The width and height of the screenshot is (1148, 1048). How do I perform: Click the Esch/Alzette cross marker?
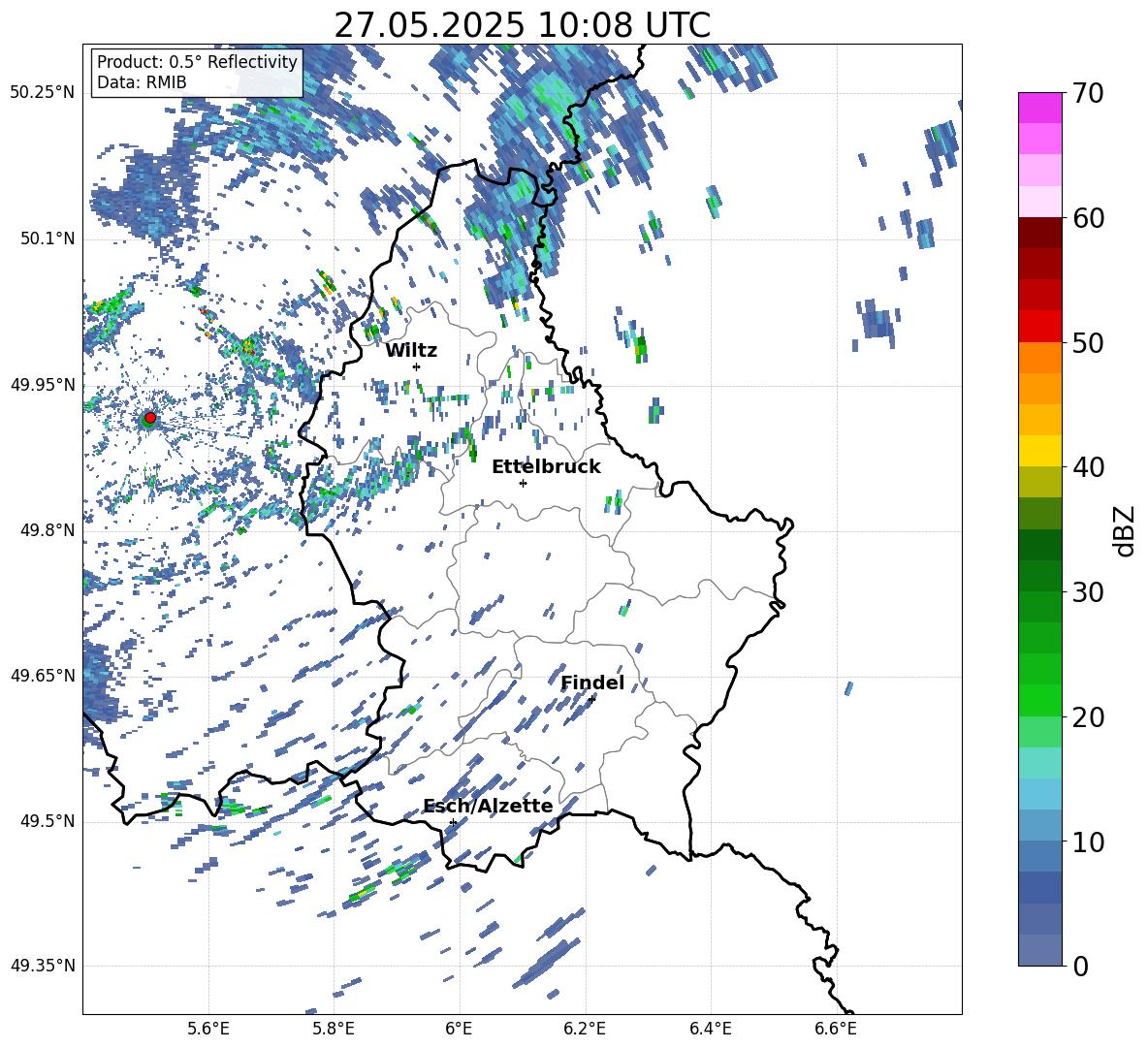pos(453,822)
